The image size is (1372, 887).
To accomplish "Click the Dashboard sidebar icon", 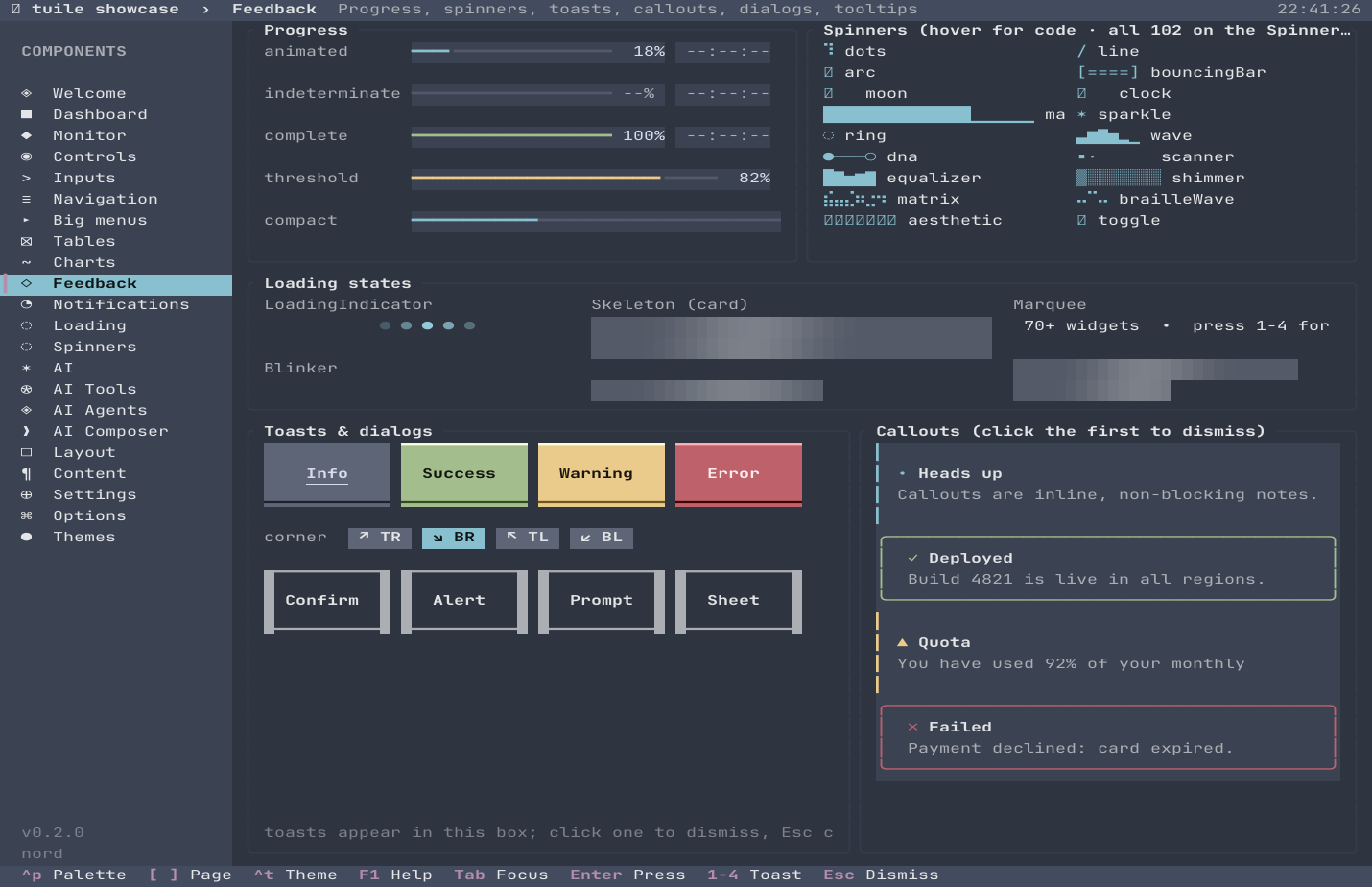I will (x=27, y=114).
